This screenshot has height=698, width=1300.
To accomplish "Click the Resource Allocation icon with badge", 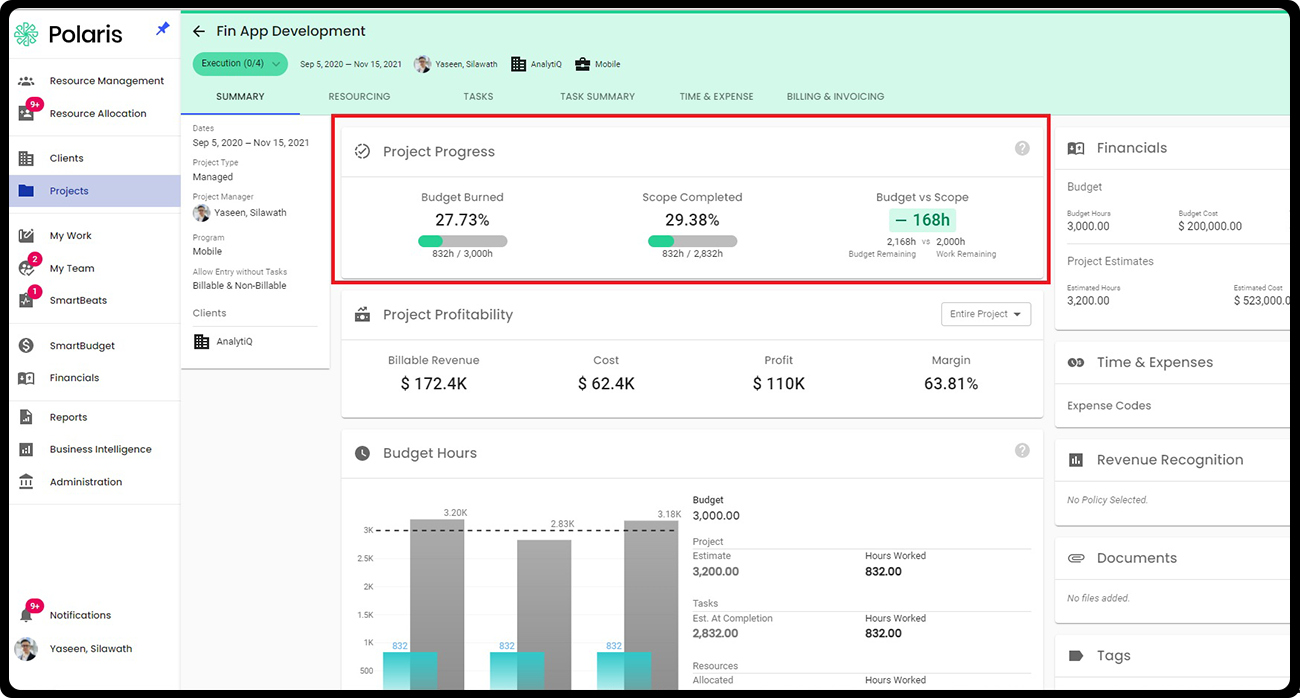I will [28, 112].
